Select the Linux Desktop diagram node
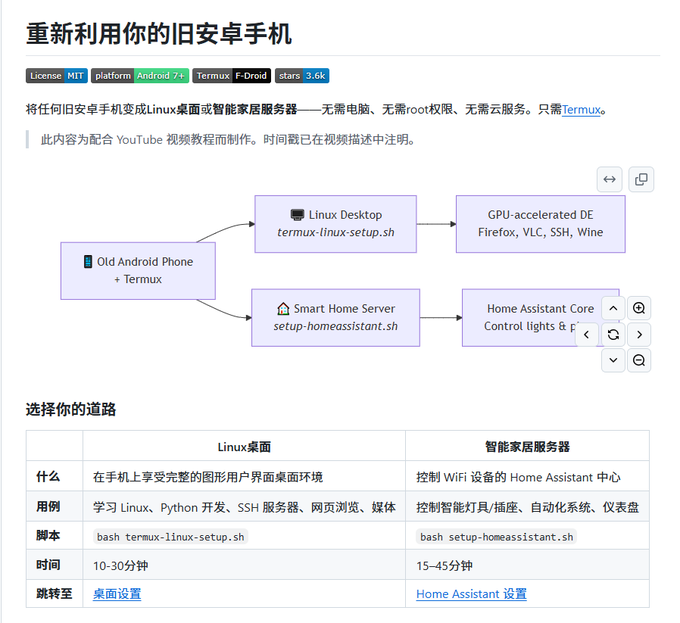 (x=336, y=224)
